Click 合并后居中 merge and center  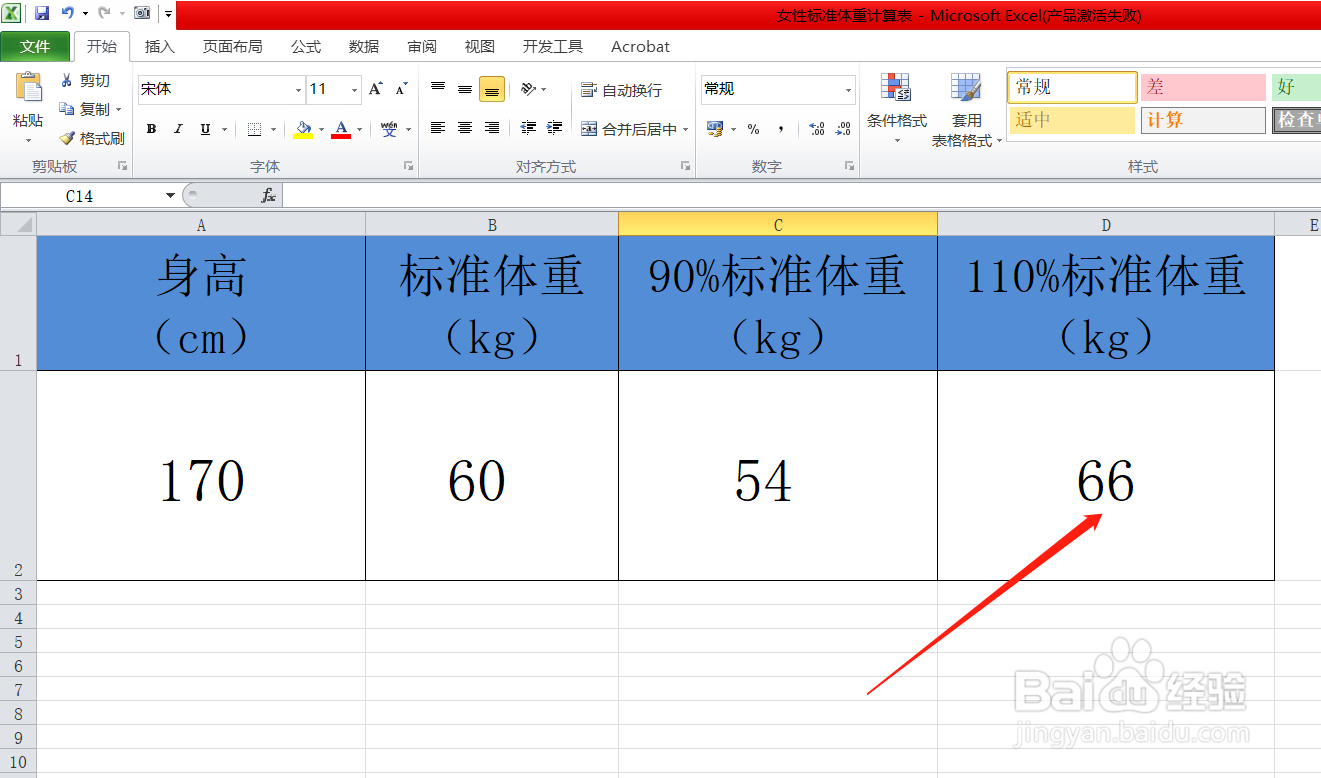[628, 129]
